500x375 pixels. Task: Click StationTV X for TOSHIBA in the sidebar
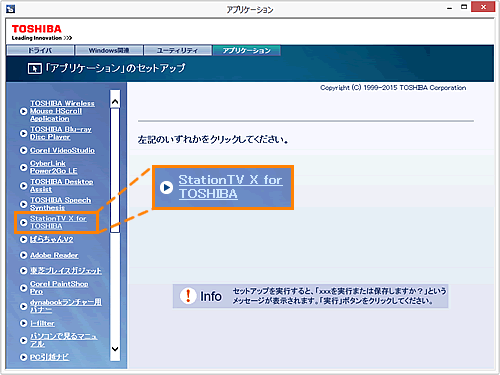click(58, 222)
